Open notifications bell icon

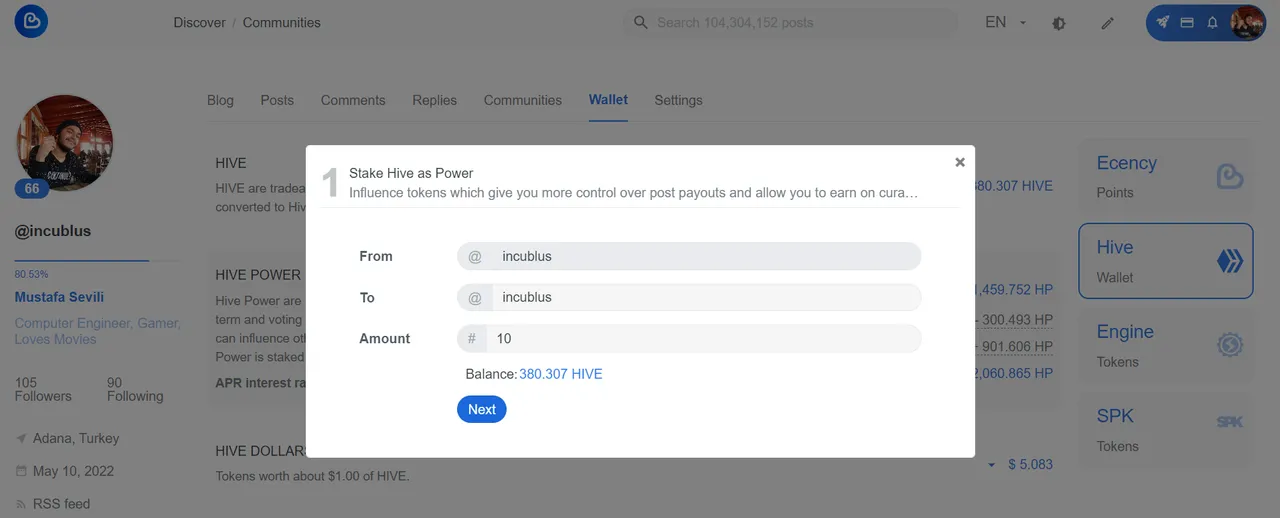[1212, 22]
